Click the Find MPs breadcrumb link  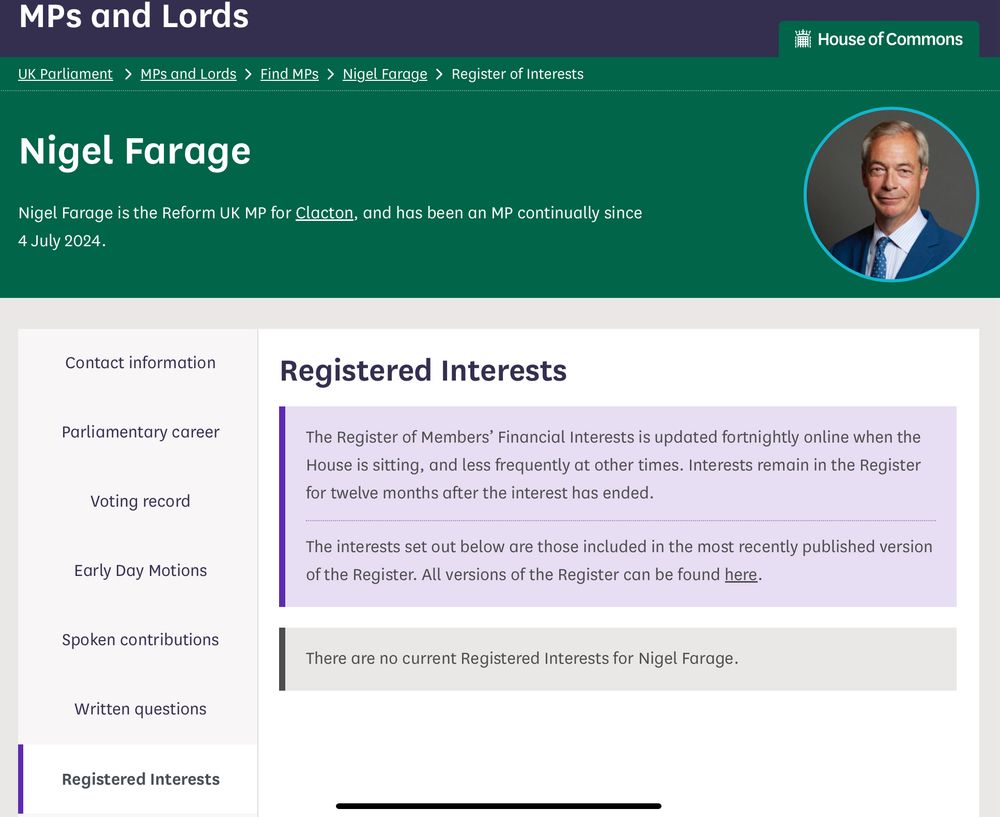(x=289, y=74)
